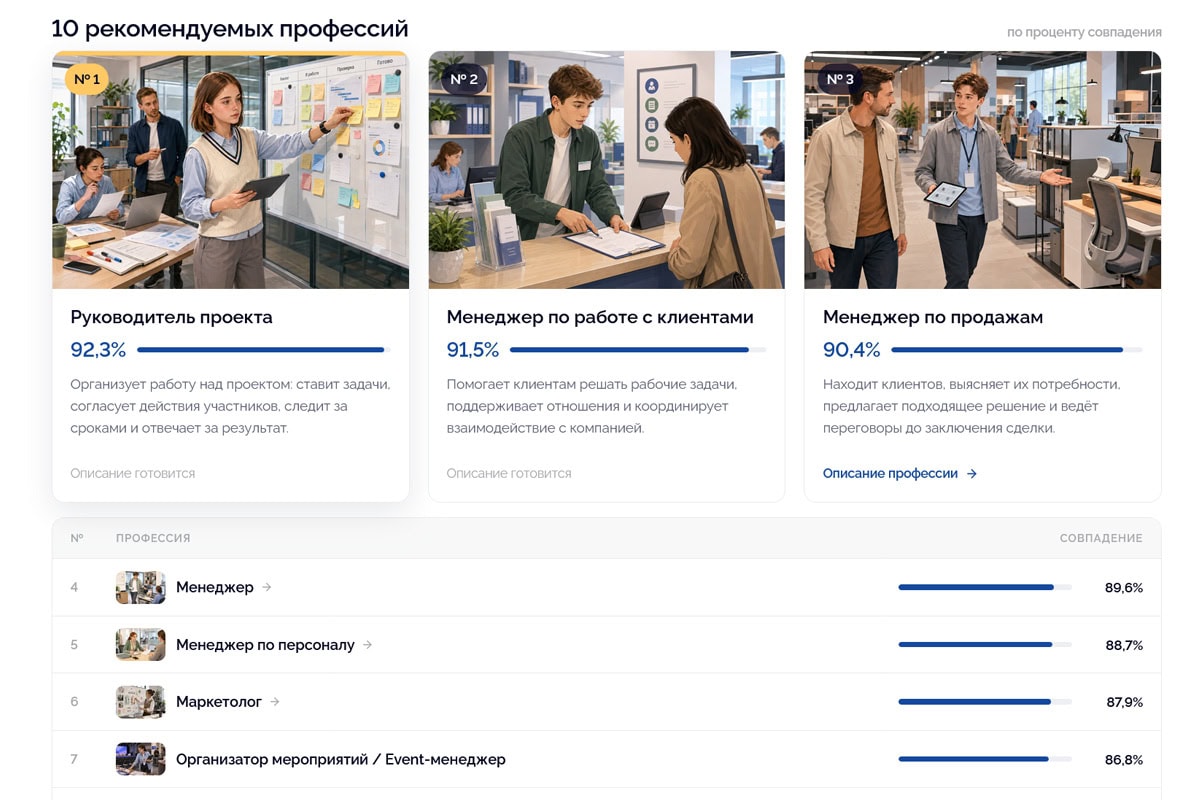This screenshot has height=800, width=1200.
Task: Click the № 2 badge
Action: 464,79
